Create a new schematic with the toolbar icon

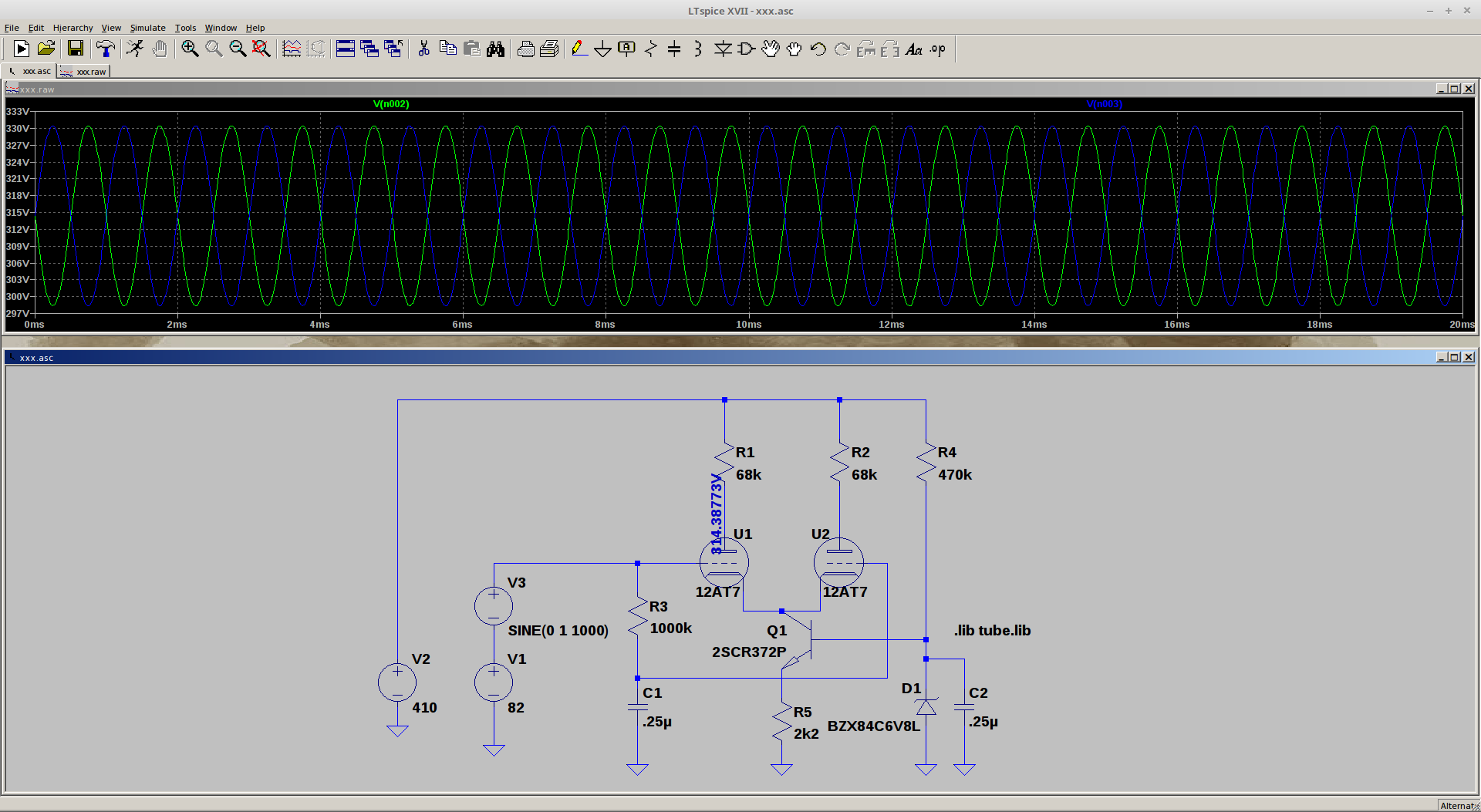pos(22,49)
